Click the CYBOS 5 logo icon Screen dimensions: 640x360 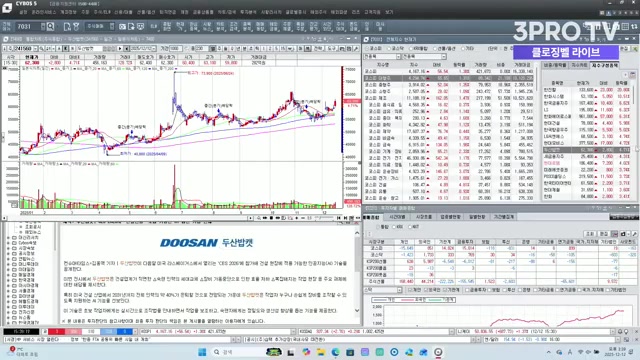tap(7, 8)
